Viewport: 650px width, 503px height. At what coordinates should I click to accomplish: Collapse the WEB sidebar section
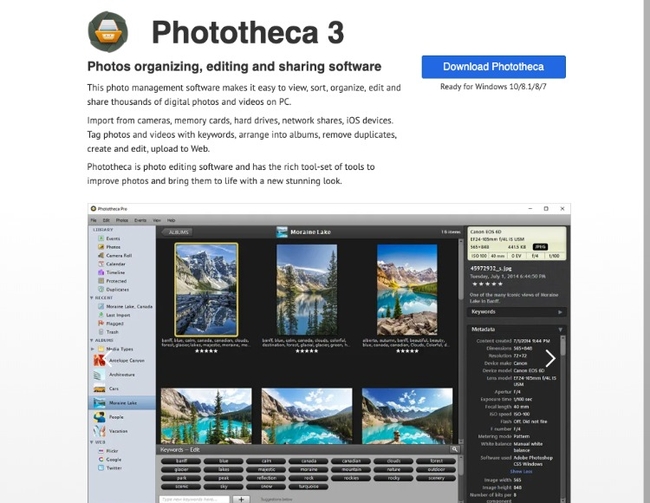[92, 442]
